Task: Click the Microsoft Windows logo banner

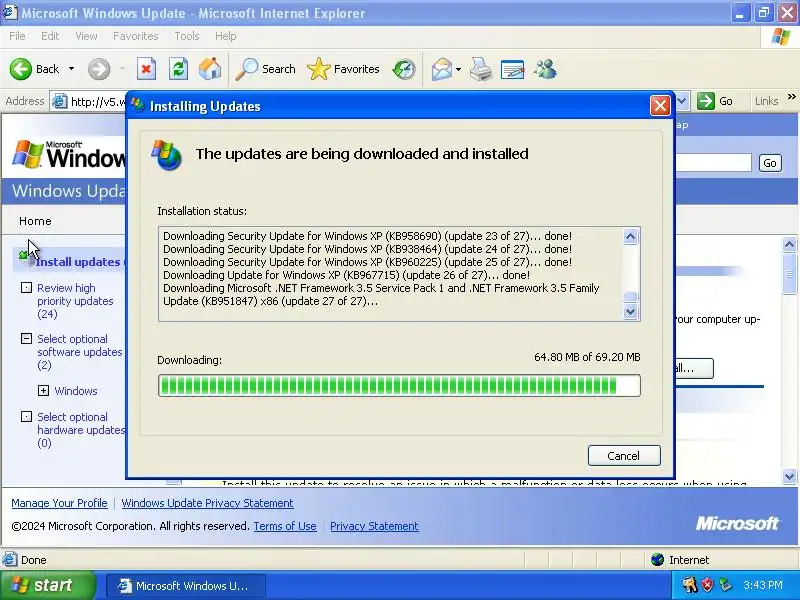Action: click(69, 154)
